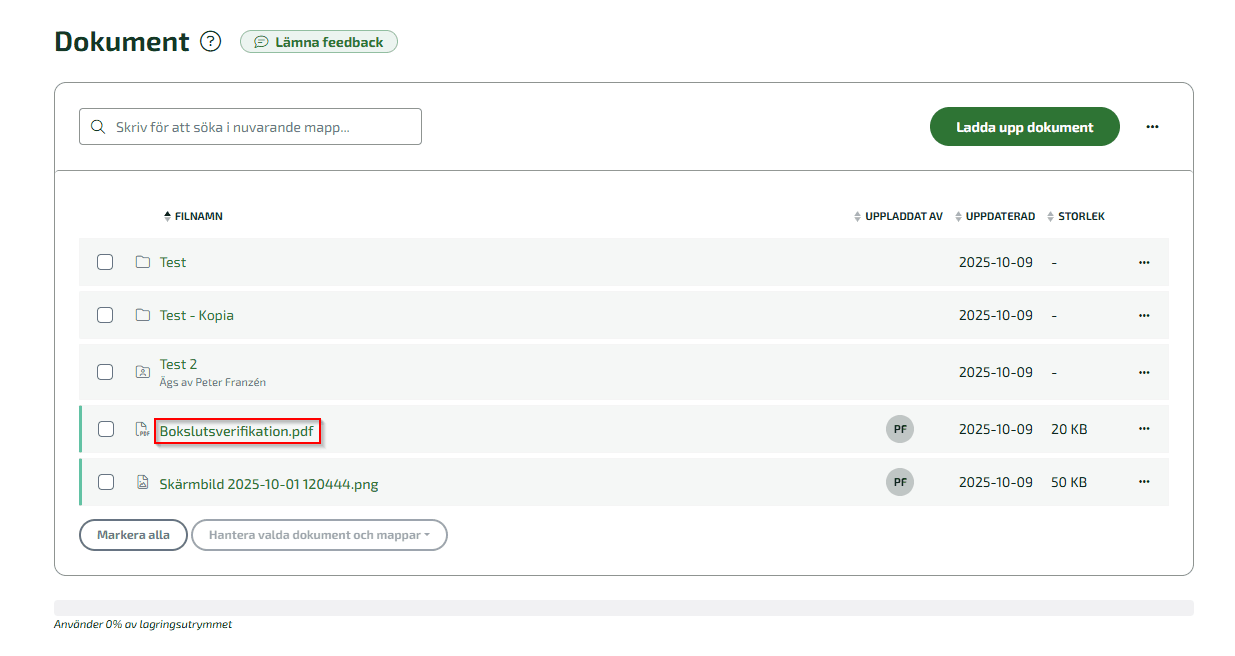This screenshot has width=1235, height=656.
Task: Click the PF avatar on the Skärmbild row
Action: (x=900, y=482)
